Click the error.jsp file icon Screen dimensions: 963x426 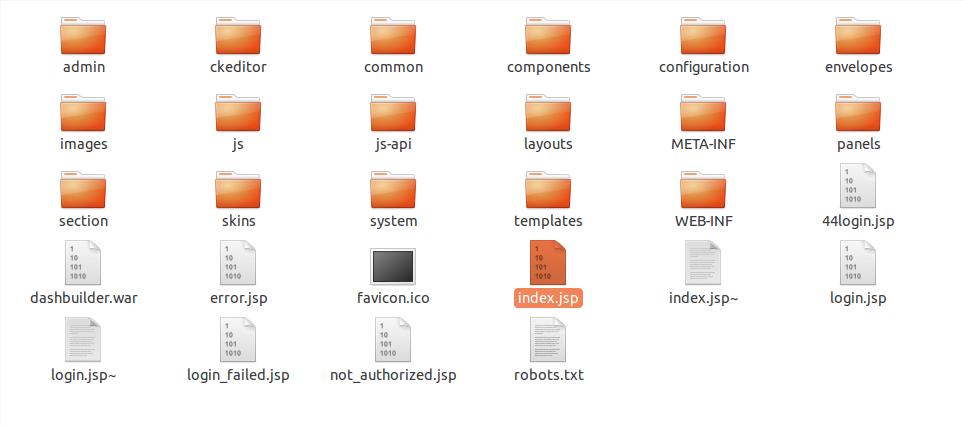coord(238,263)
